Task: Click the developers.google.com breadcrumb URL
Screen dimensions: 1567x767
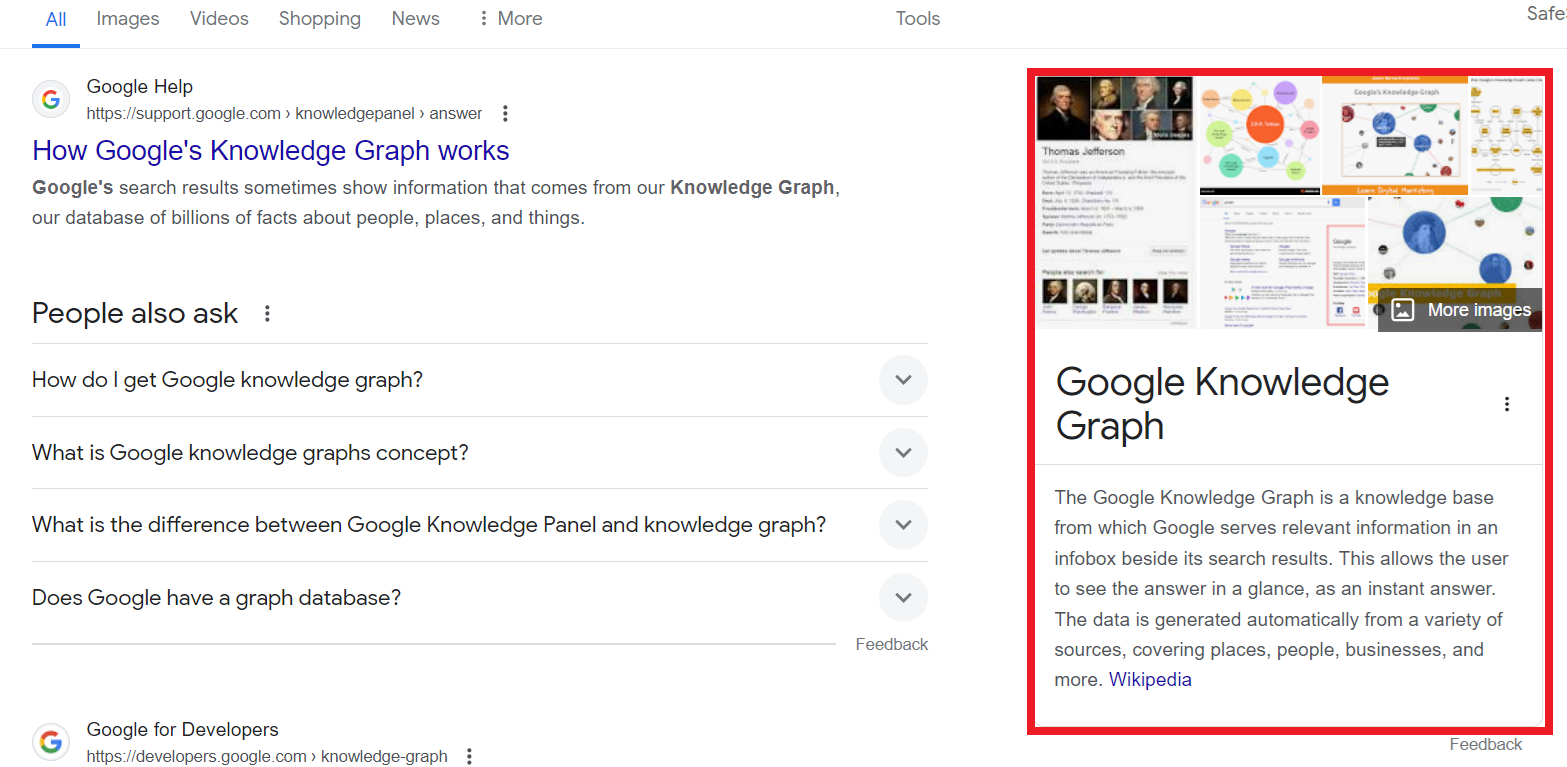Action: point(267,756)
